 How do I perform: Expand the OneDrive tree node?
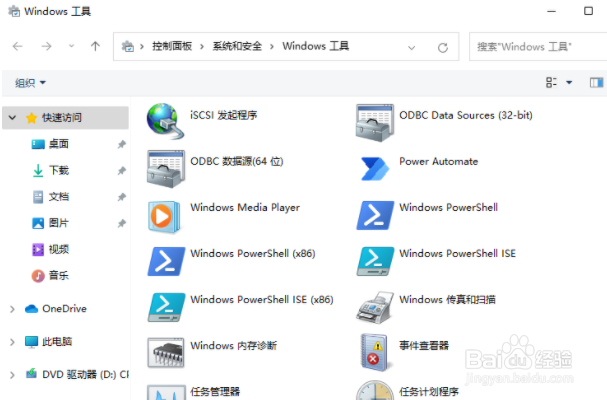pyautogui.click(x=12, y=309)
